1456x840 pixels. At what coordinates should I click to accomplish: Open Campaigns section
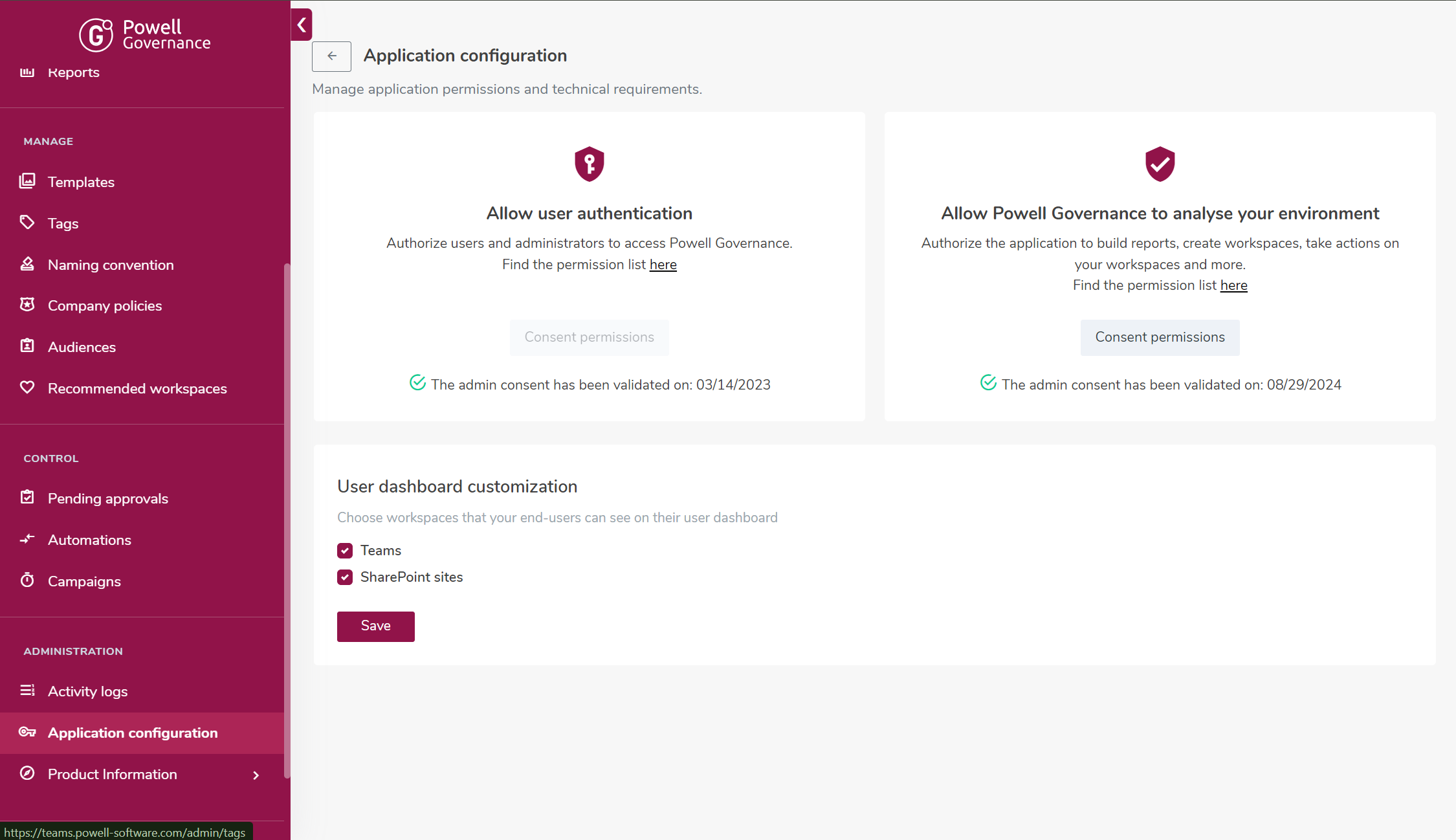point(142,581)
